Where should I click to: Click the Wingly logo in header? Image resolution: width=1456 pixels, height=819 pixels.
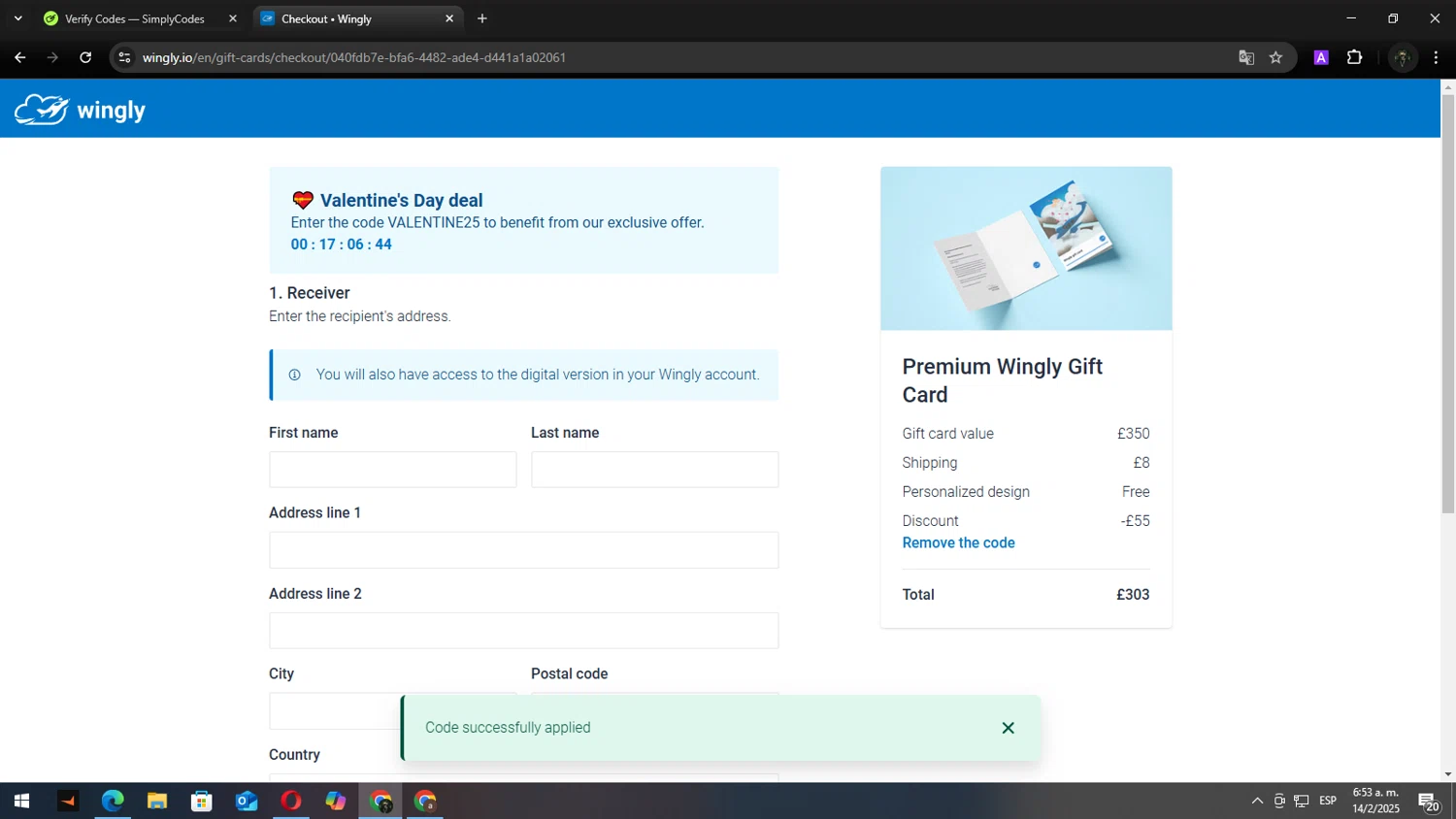[x=80, y=110]
